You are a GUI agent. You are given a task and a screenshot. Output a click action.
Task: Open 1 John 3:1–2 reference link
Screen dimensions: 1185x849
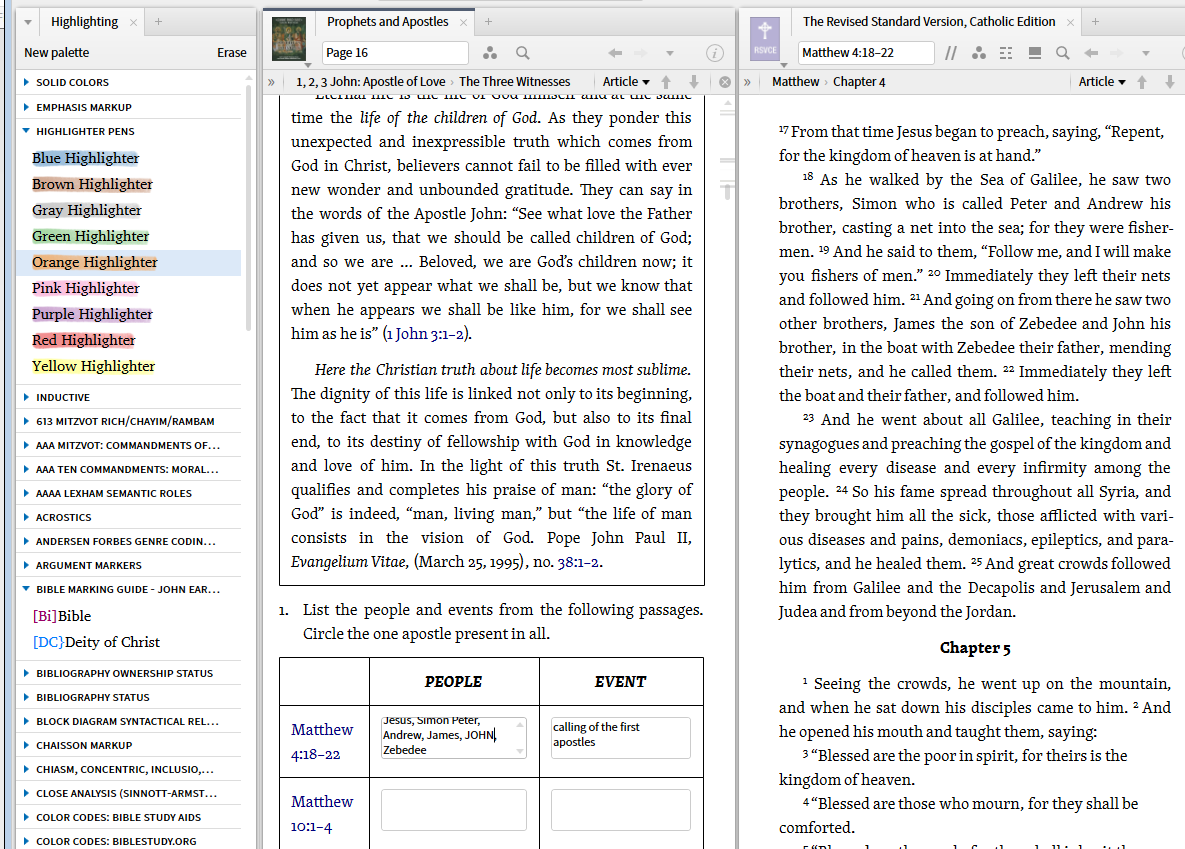[x=425, y=334]
